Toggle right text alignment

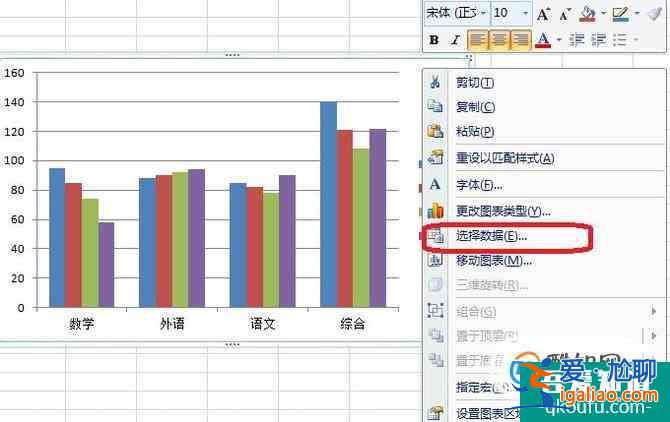tap(520, 40)
